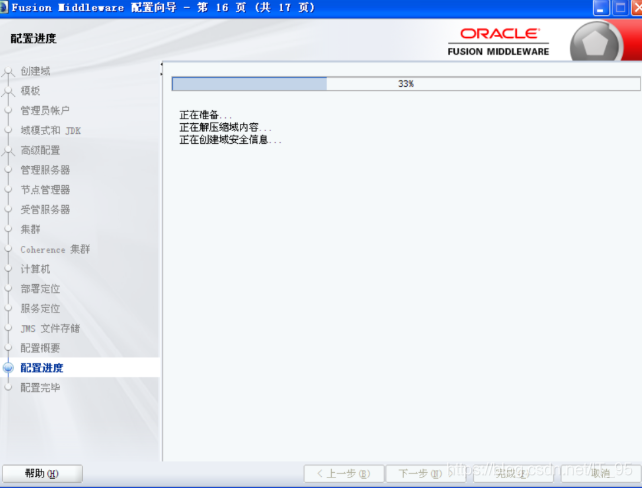The height and width of the screenshot is (488, 642).
Task: Select the 集群 step
Action: click(x=30, y=229)
